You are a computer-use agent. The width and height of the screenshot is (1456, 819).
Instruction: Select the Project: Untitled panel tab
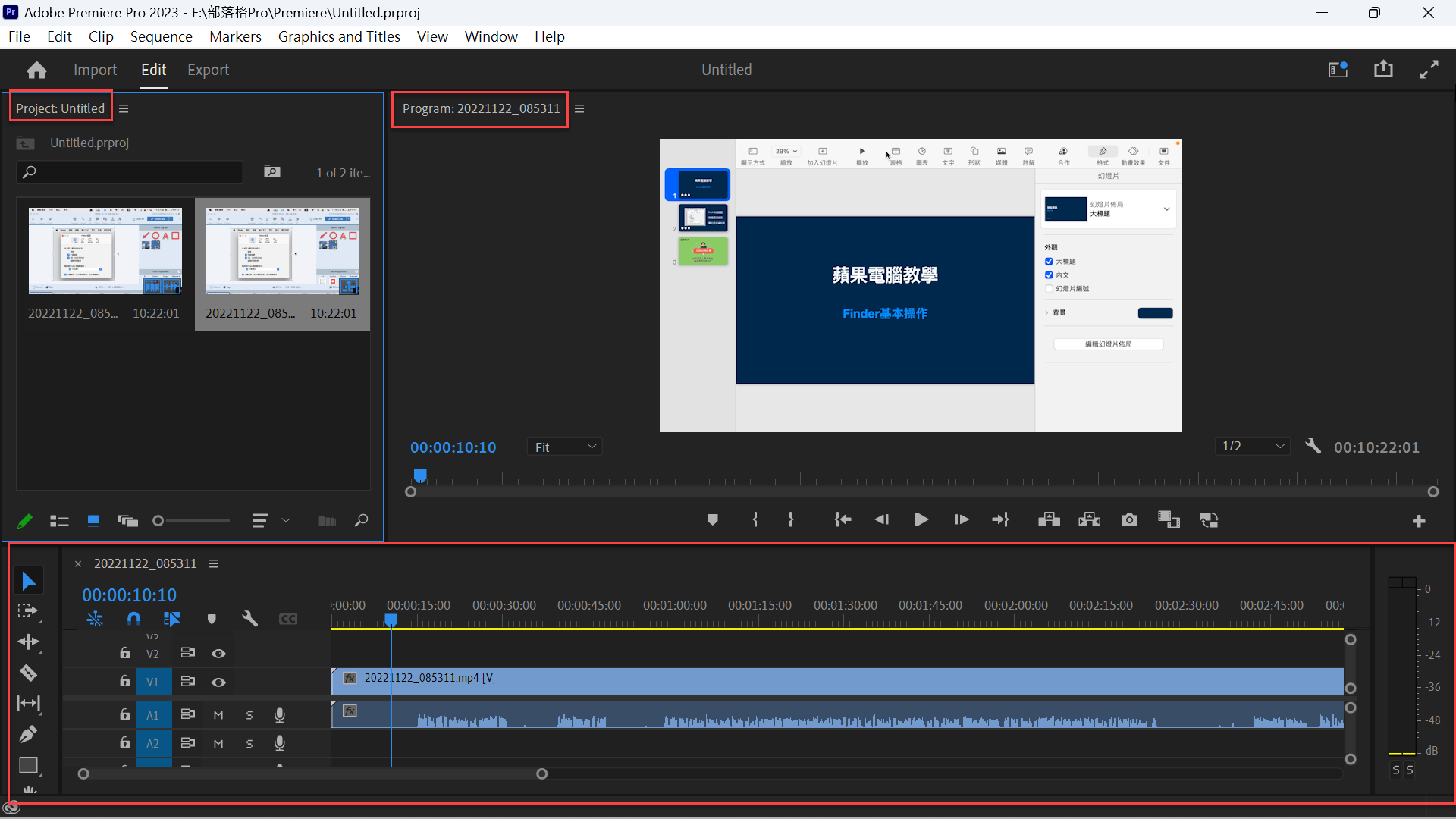coord(61,108)
